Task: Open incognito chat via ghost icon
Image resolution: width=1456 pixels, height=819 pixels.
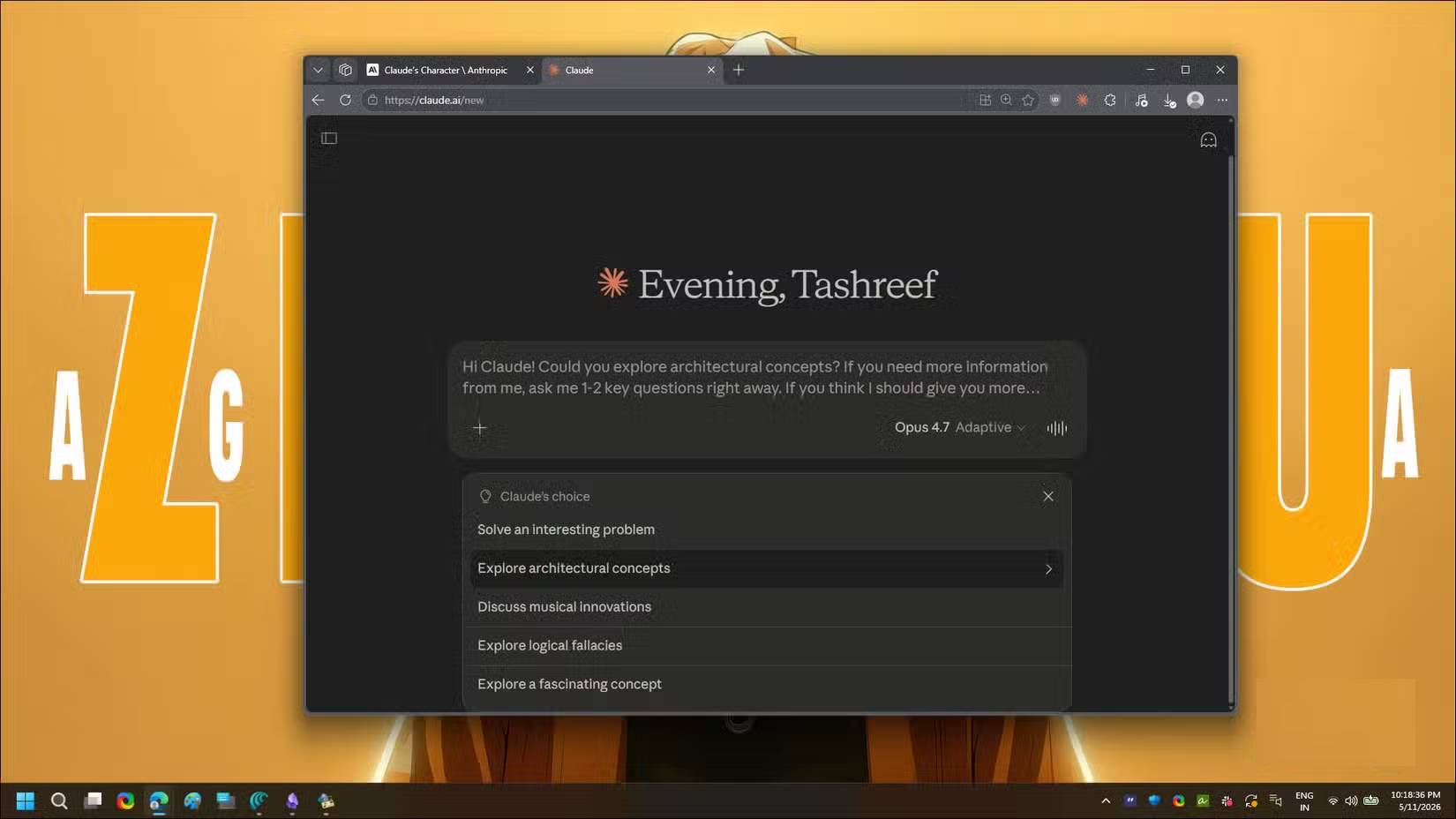Action: tap(1208, 140)
